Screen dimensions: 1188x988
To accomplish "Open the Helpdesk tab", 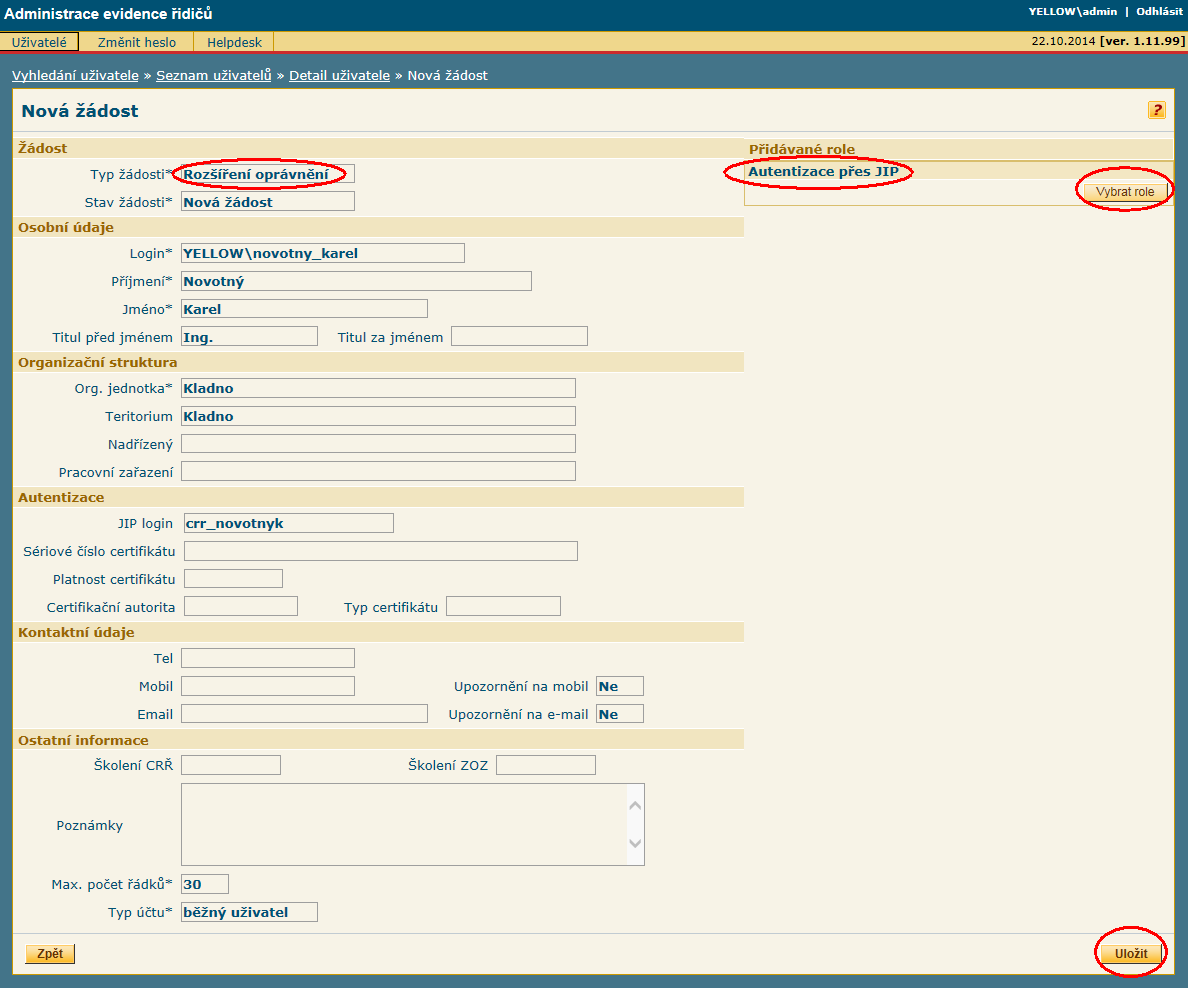I will click(x=234, y=42).
